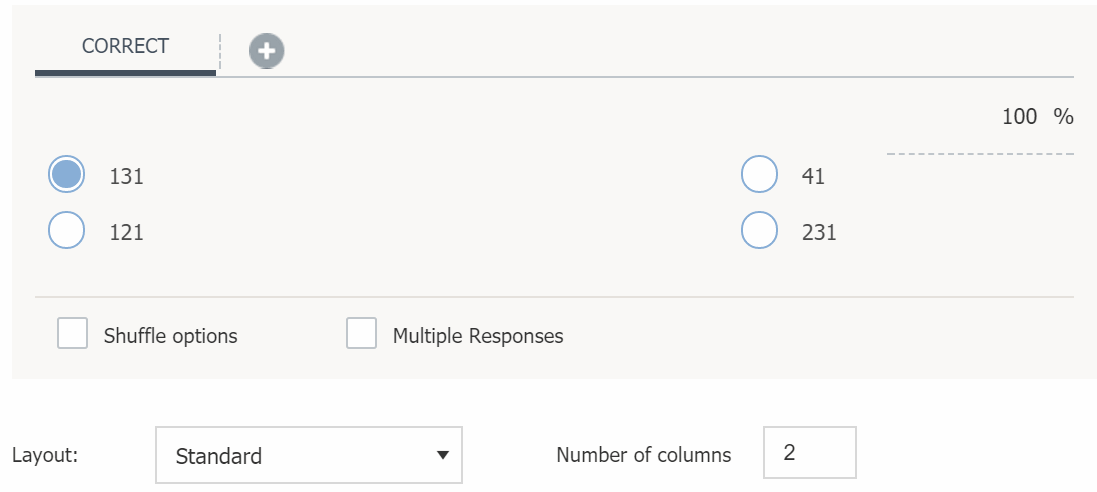The image size is (1097, 492).
Task: Tick the Multiple Responses checkbox
Action: pos(361,334)
